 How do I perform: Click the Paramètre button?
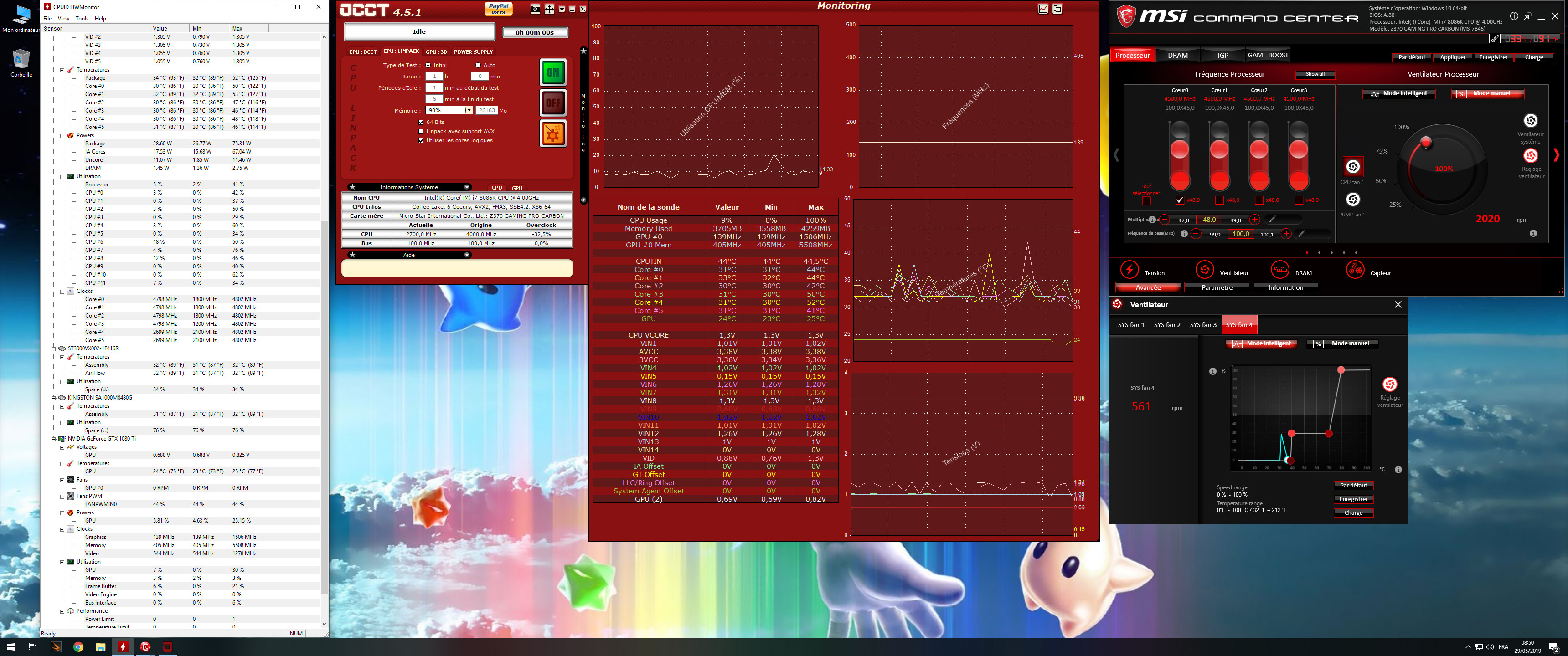pyautogui.click(x=1217, y=288)
